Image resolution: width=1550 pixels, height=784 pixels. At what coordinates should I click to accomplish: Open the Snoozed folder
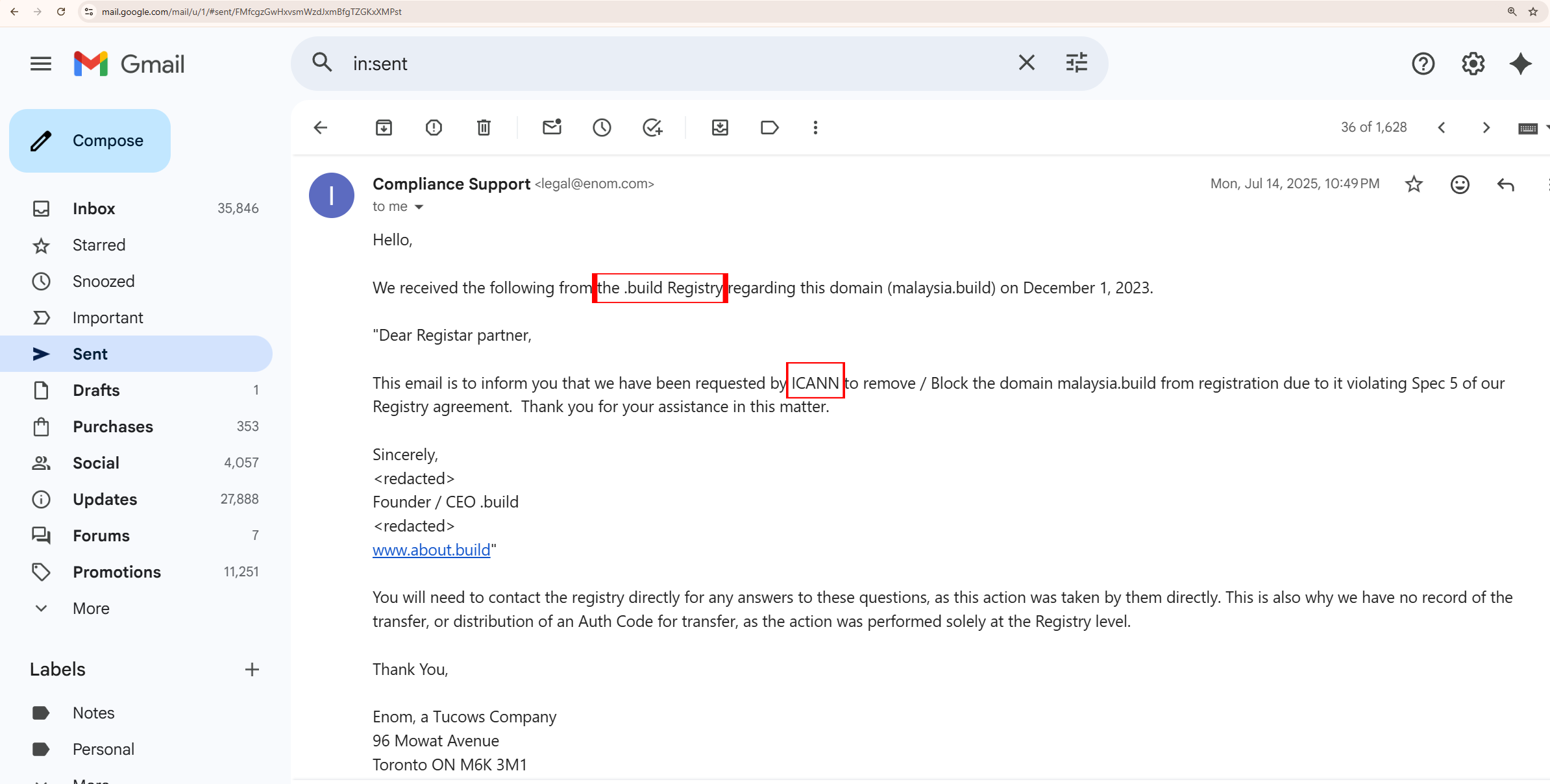(x=136, y=281)
